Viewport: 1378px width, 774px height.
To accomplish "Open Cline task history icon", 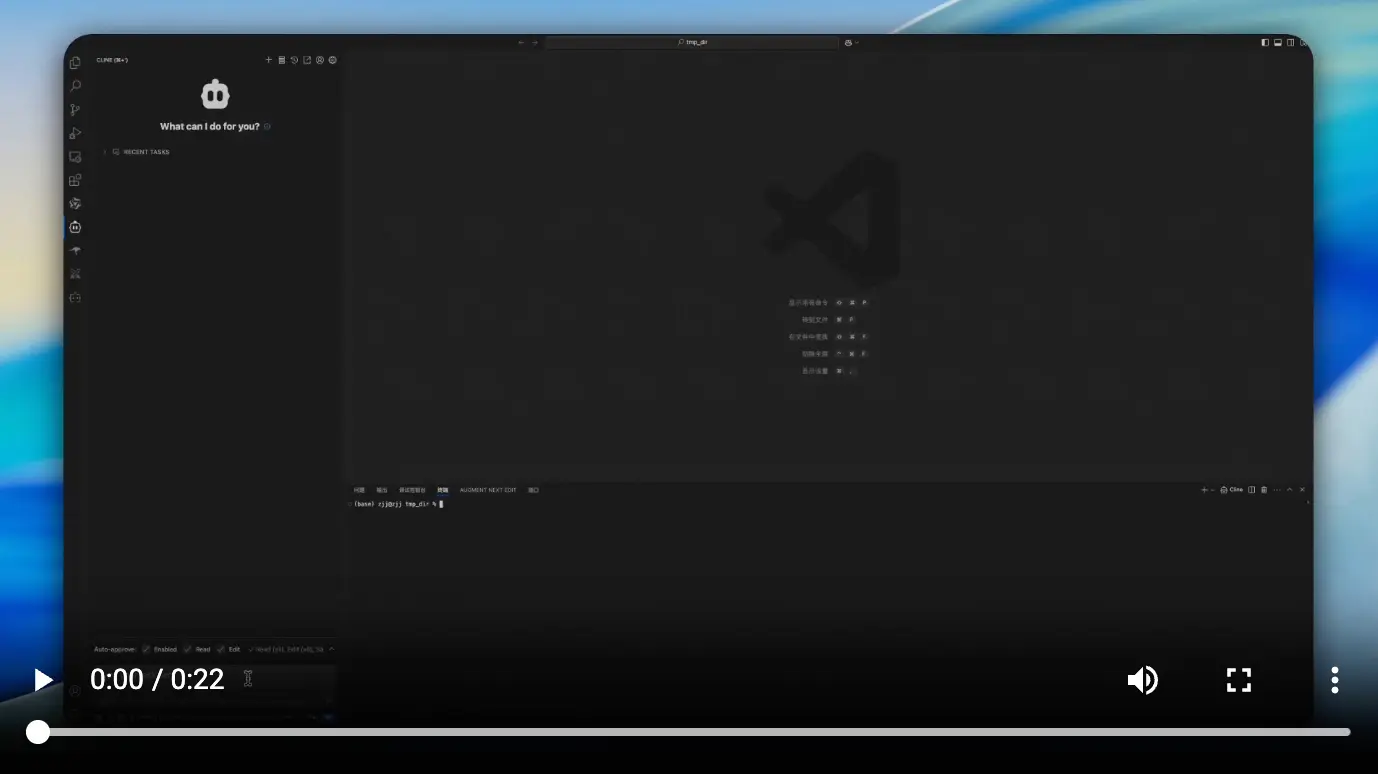I will pyautogui.click(x=294, y=60).
